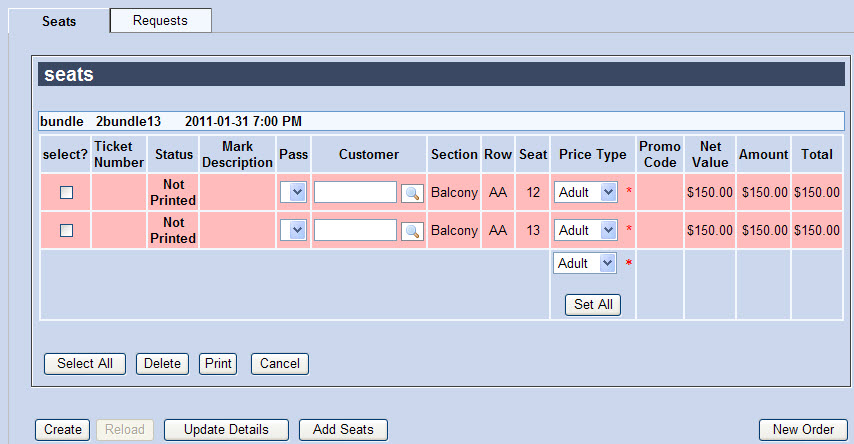Open Pass dropdown for seat 13

[x=294, y=230]
